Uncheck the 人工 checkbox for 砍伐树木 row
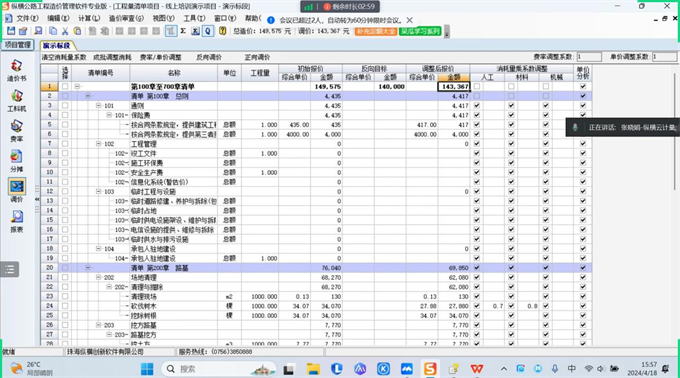Viewport: 680px width, 378px height. [477, 306]
